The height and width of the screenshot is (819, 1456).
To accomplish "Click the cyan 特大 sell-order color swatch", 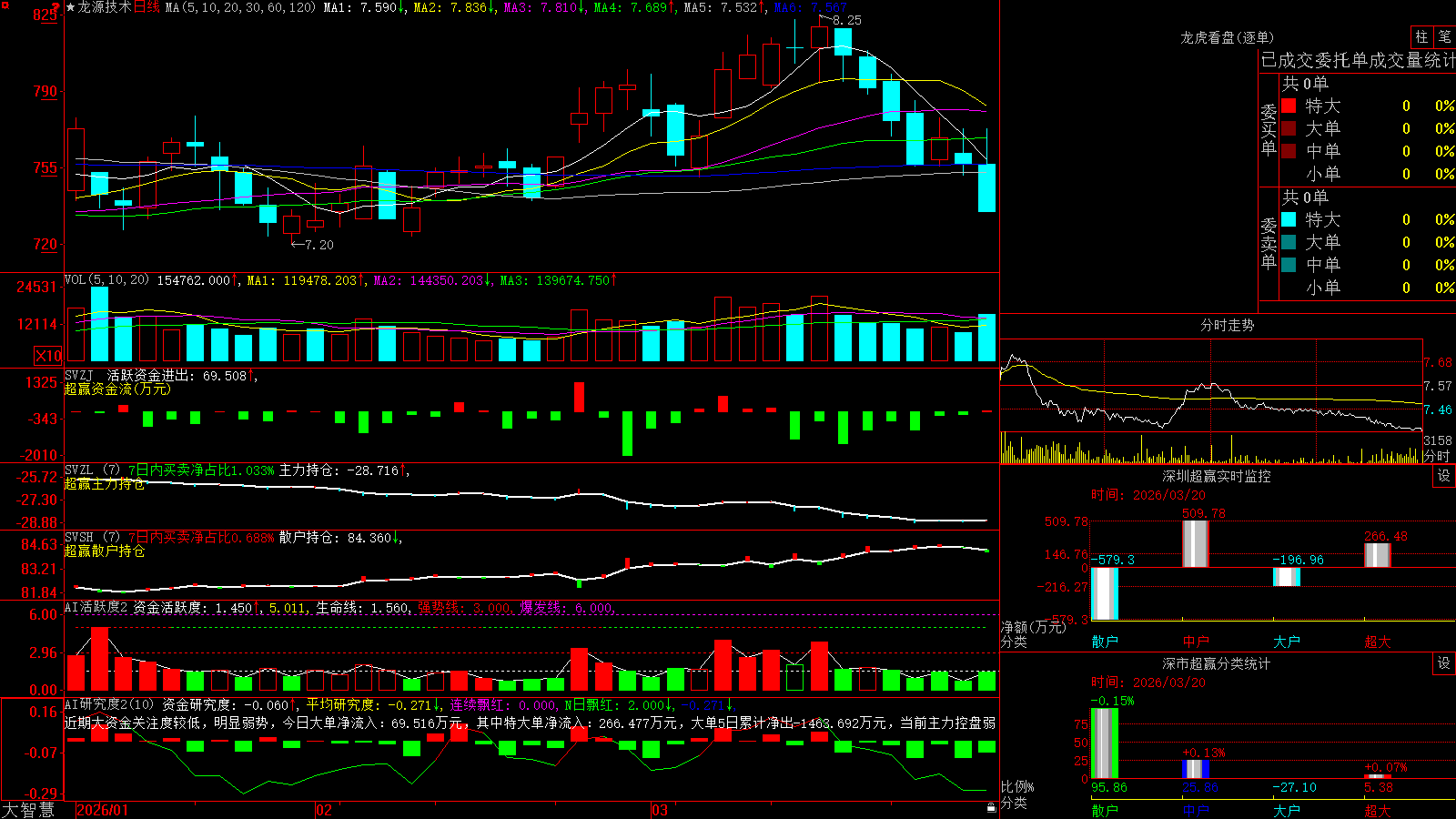I will coord(1289,219).
